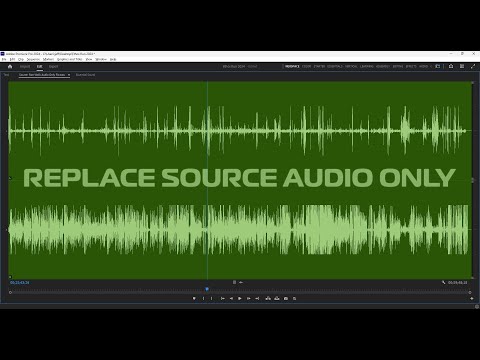The height and width of the screenshot is (360, 480).
Task: Click the Home icon
Action: [x=10, y=66]
